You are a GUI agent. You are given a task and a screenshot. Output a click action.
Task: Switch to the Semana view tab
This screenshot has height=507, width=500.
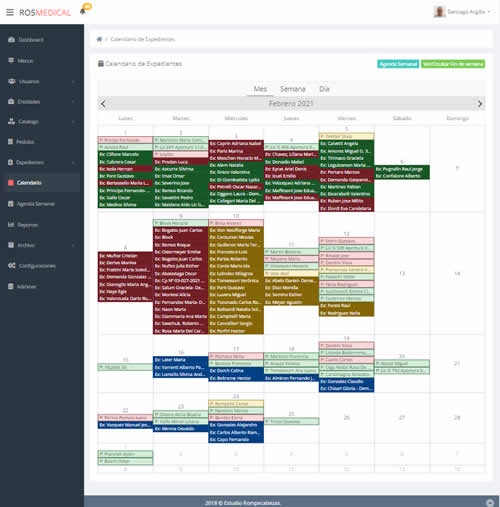(293, 89)
